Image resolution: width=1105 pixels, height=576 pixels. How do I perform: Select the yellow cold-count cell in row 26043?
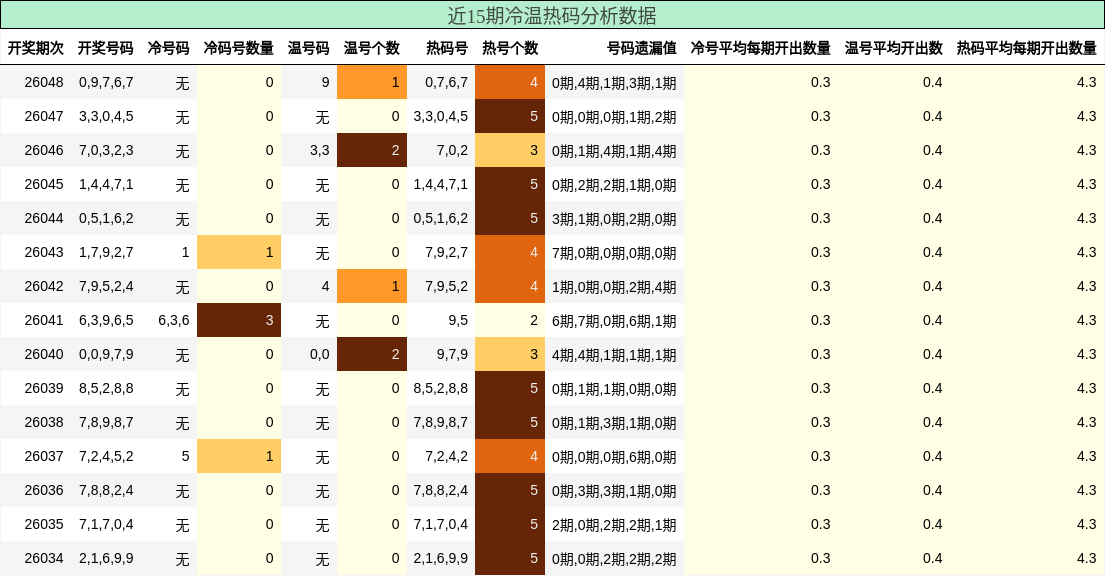[240, 253]
